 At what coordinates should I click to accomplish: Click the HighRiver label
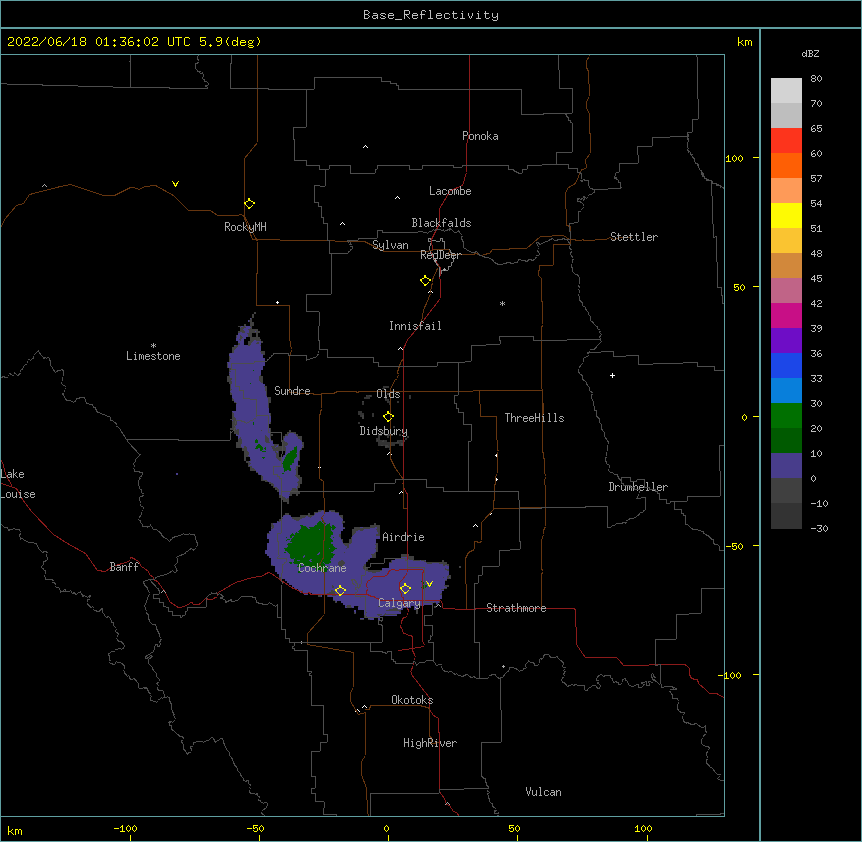tap(430, 743)
